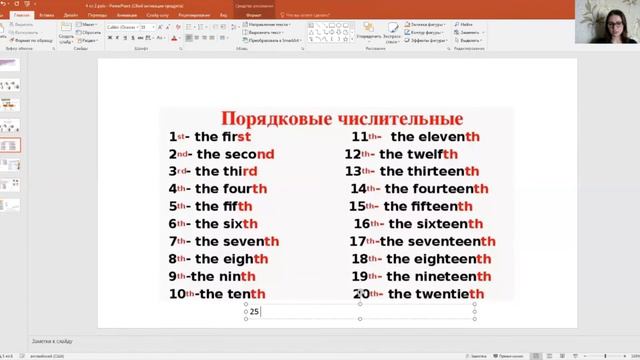Image resolution: width=640 pixels, height=360 pixels.
Task: Click the numbered list icon
Action: pyautogui.click(x=200, y=27)
